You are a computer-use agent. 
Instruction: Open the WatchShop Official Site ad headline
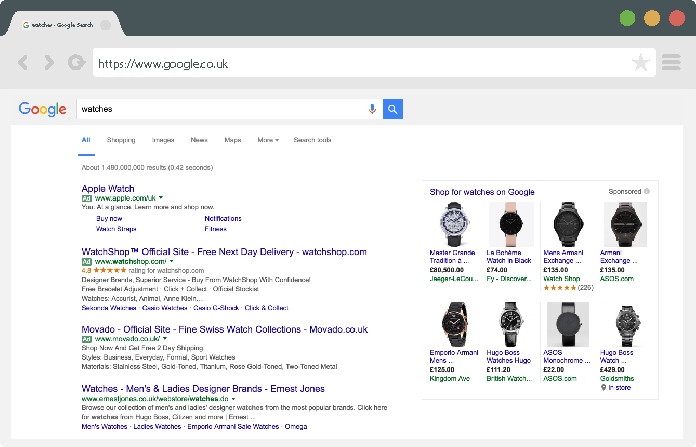coord(224,252)
